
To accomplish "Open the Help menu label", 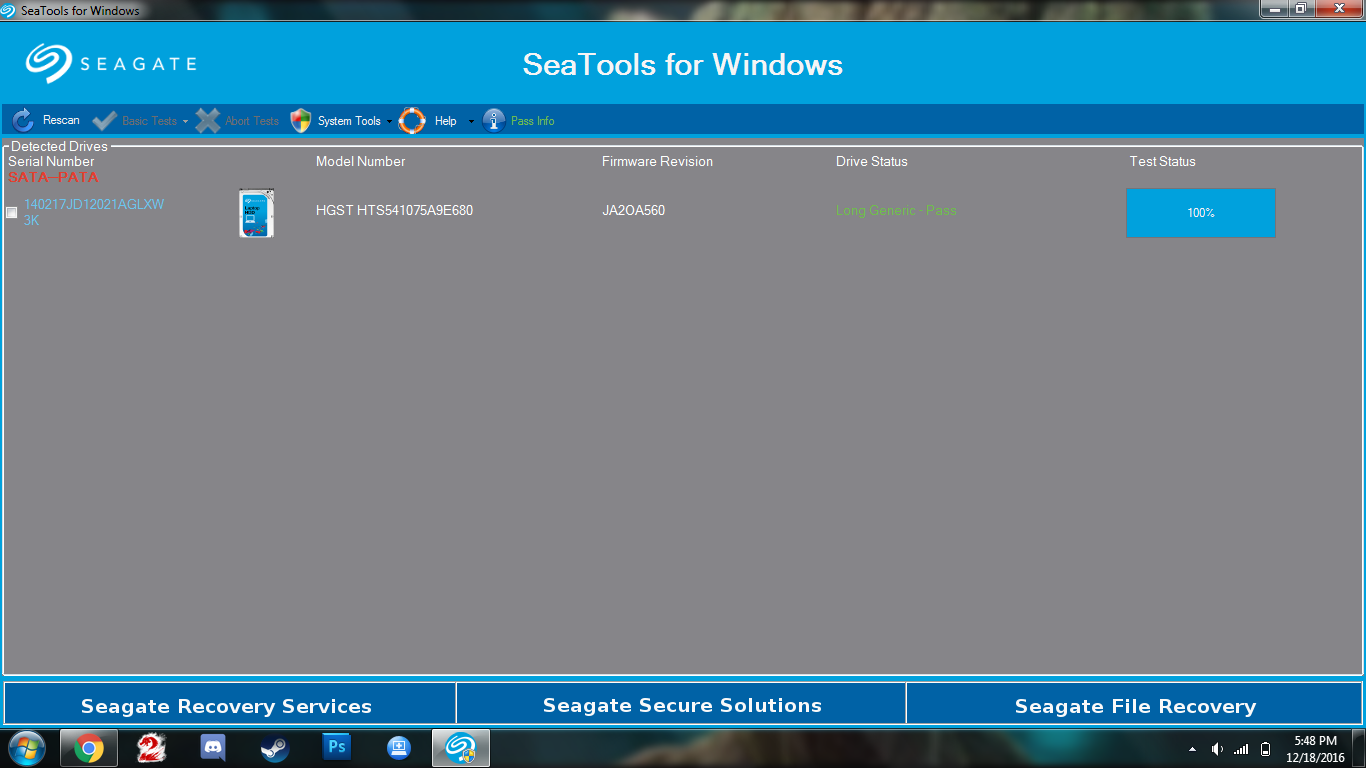I will (x=445, y=121).
